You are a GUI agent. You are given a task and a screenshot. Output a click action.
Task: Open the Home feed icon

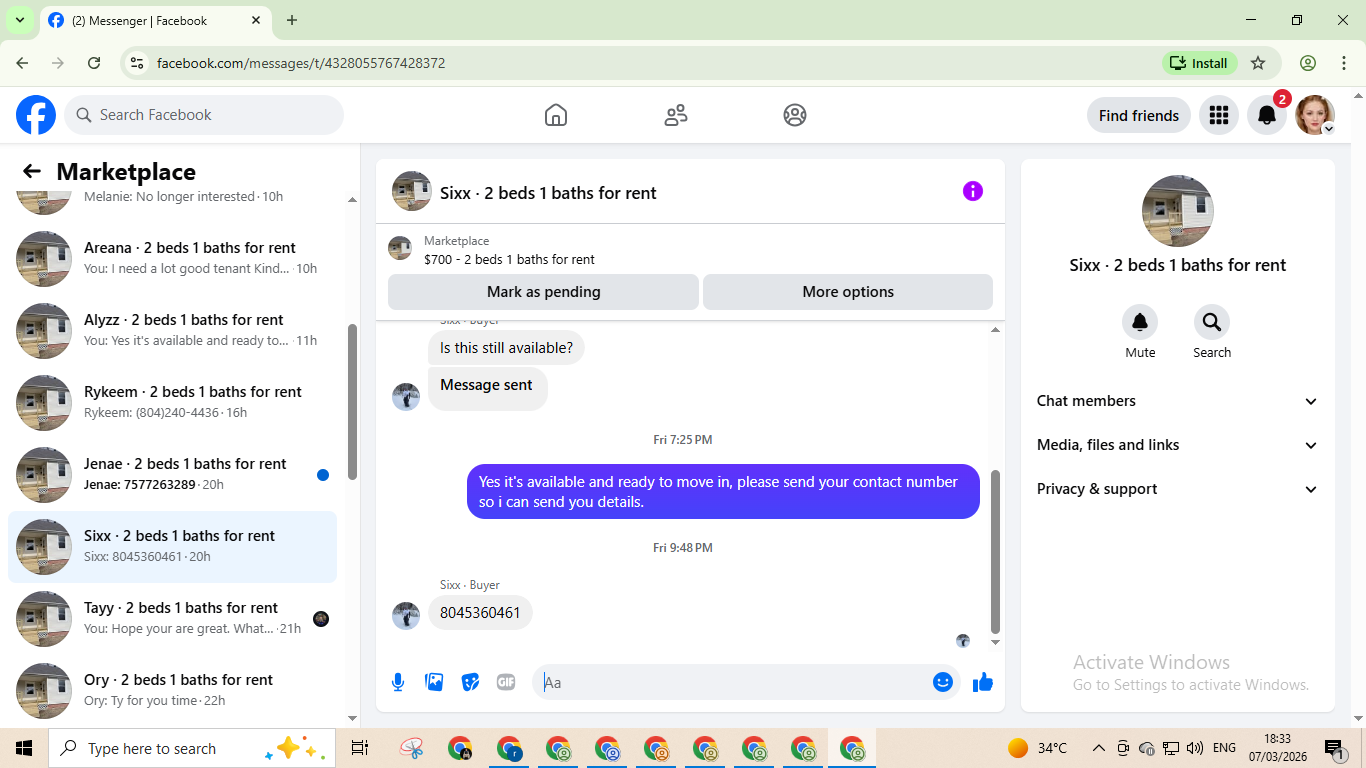[556, 115]
